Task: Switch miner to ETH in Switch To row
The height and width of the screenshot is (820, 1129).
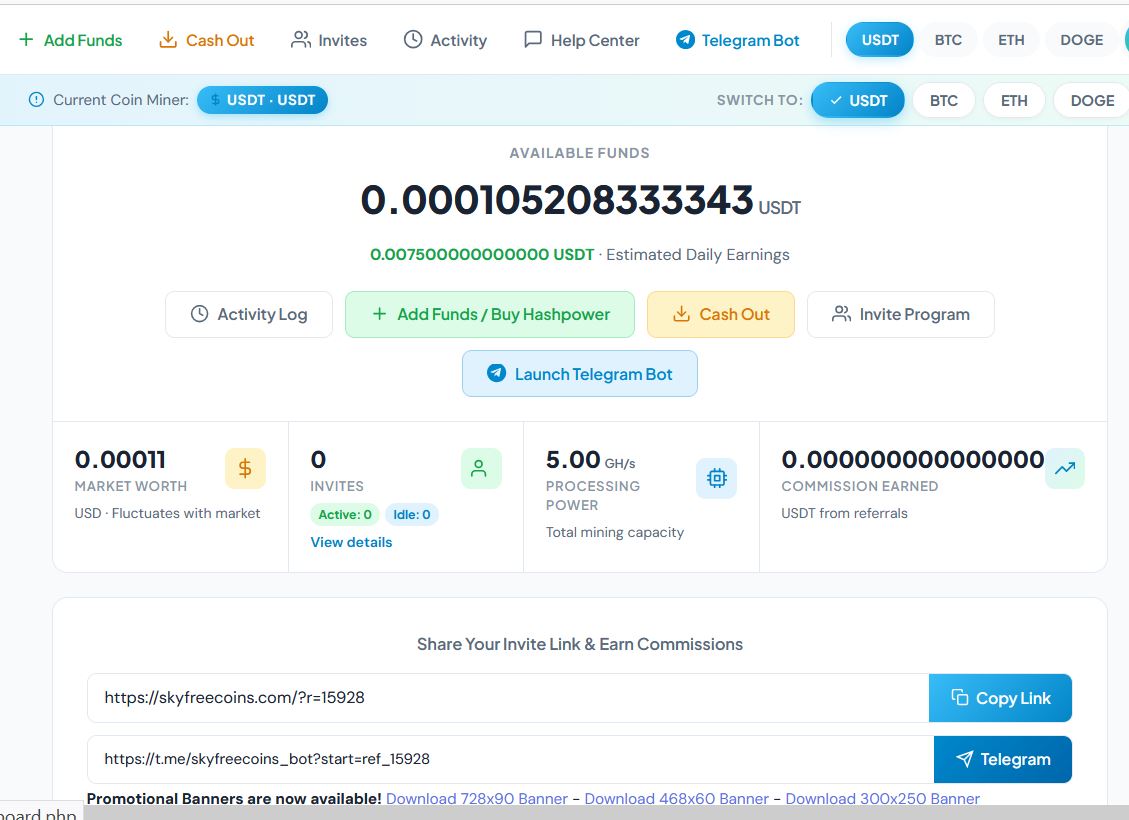Action: point(1014,100)
